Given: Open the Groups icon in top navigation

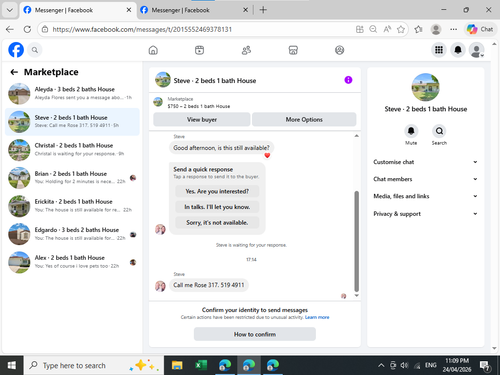Looking at the screenshot, I should coord(339,50).
